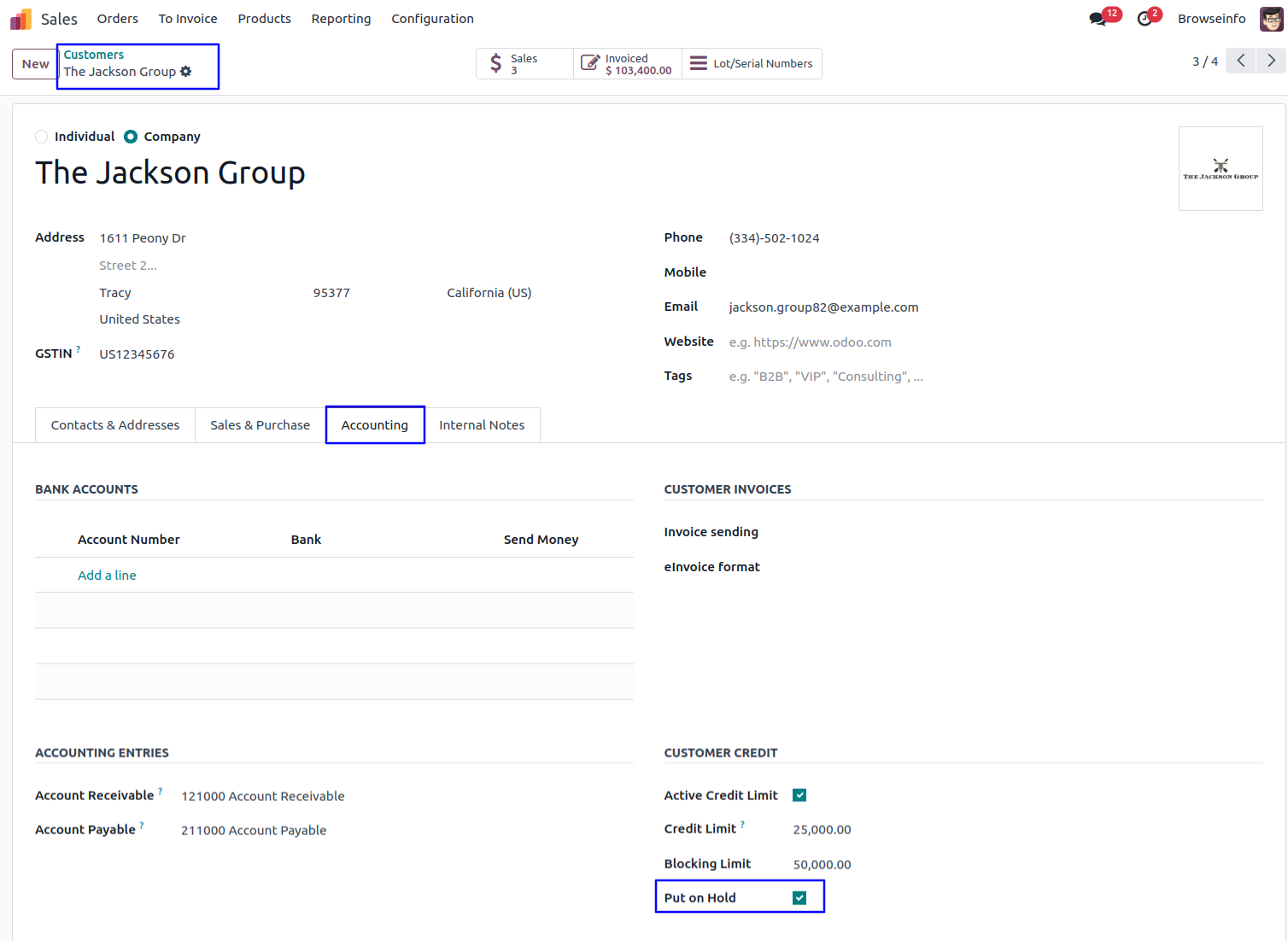Screen dimensions: 1288x941
Task: Open the activities clock icon
Action: tap(1145, 19)
